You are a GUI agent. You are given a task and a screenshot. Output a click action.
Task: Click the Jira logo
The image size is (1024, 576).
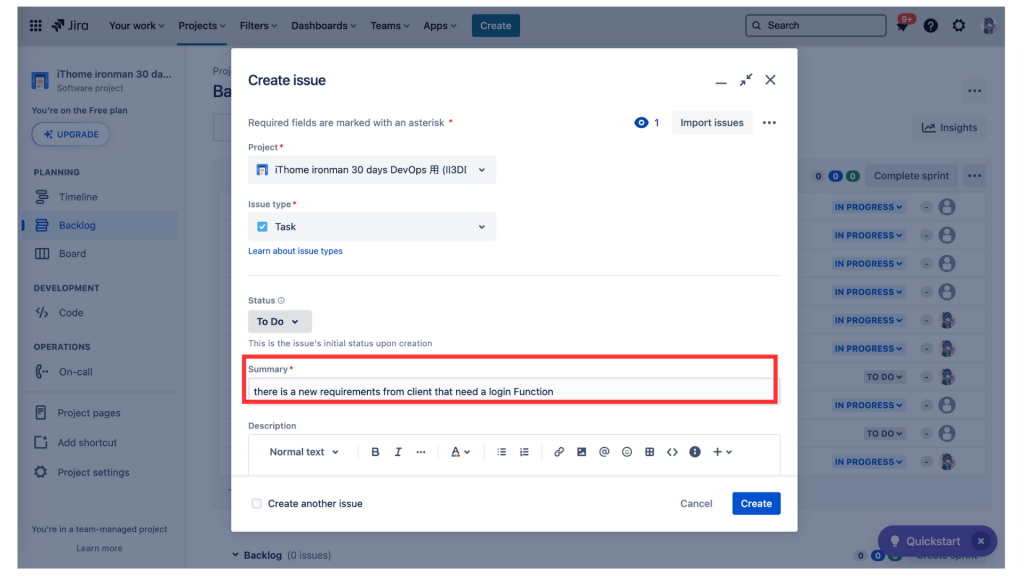pos(70,25)
